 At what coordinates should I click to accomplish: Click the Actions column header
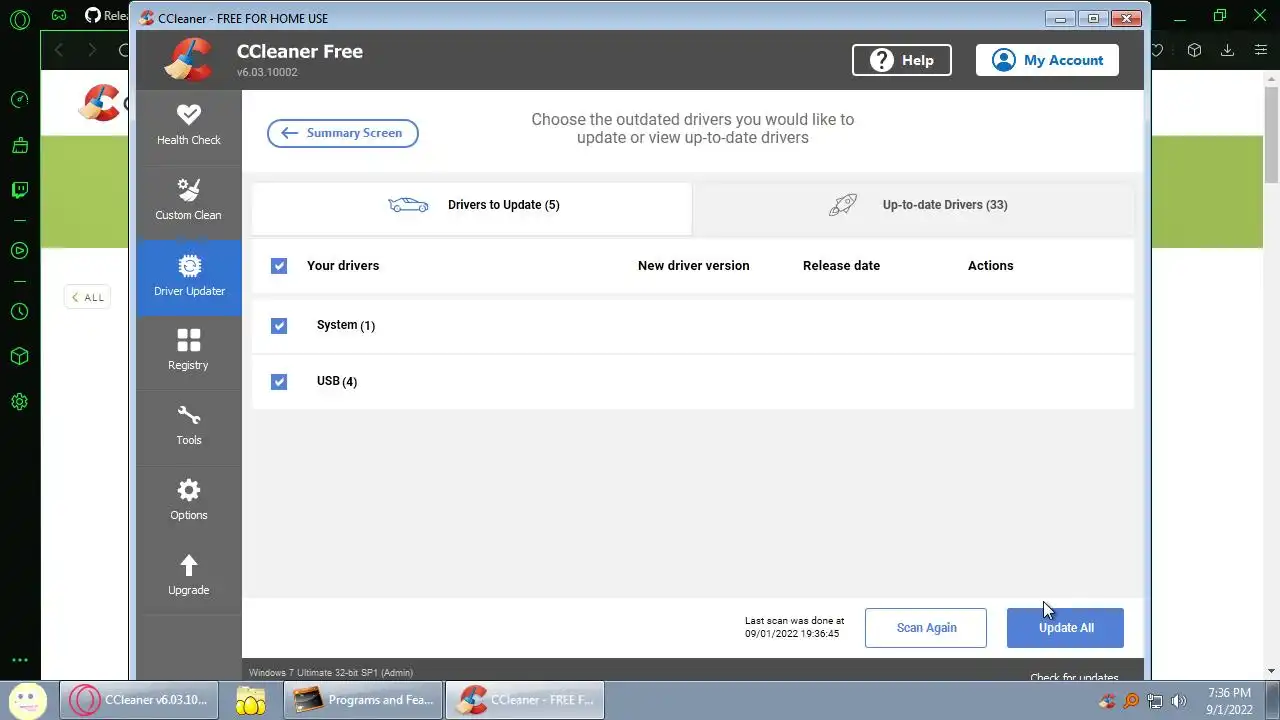tap(990, 266)
